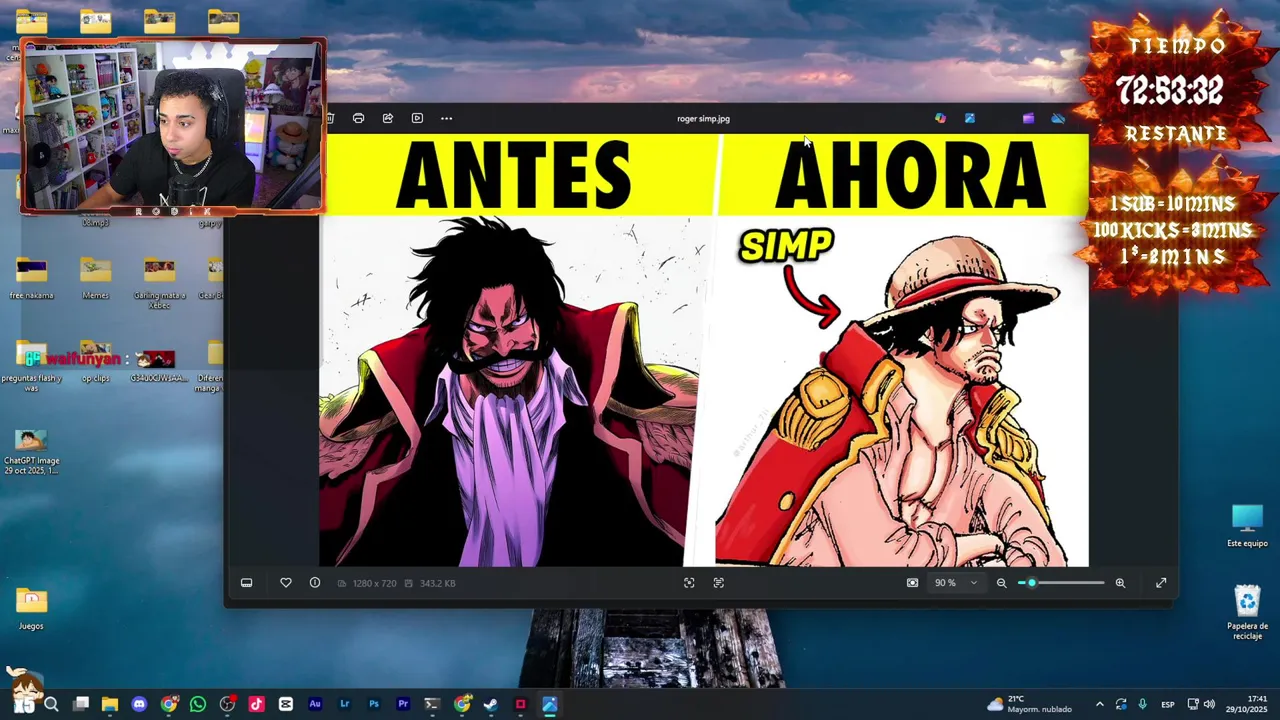Click the active Photos app taskbar icon
1280x720 pixels.
pyautogui.click(x=550, y=704)
